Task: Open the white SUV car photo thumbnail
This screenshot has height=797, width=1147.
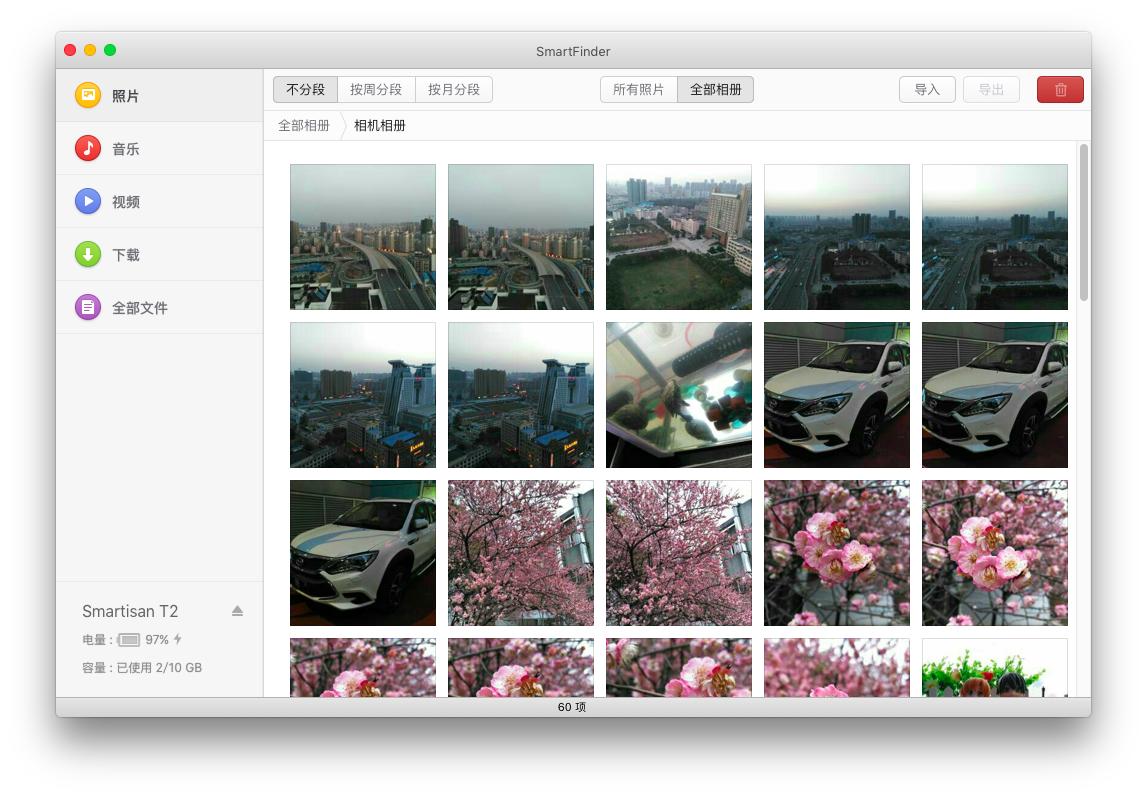Action: (x=837, y=394)
